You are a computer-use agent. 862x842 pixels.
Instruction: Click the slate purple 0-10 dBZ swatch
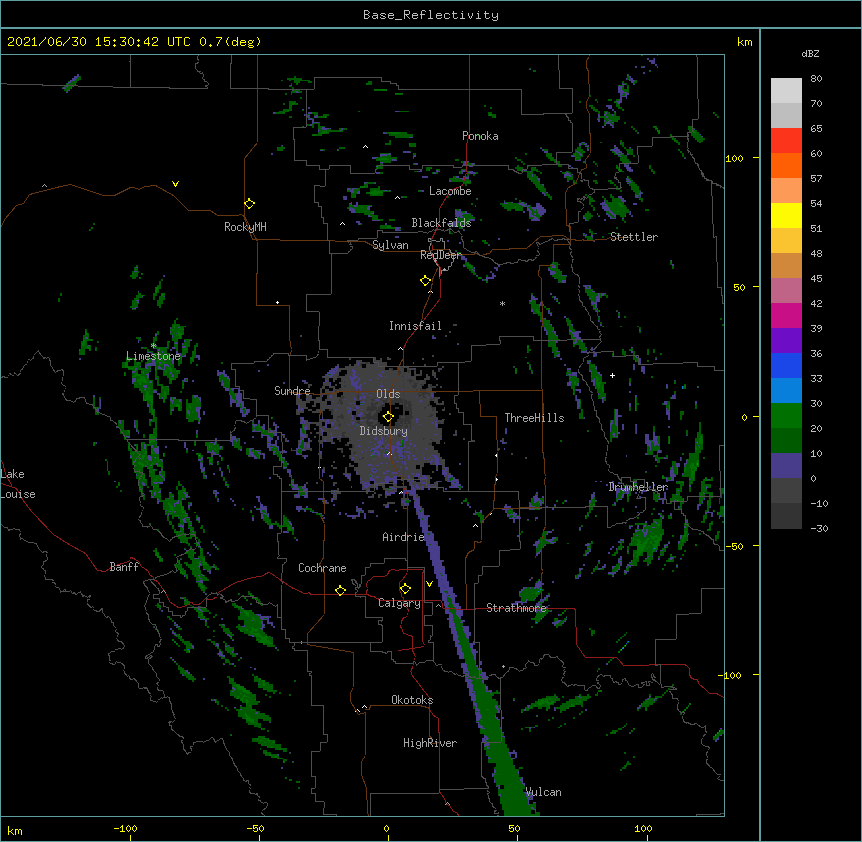(x=786, y=466)
